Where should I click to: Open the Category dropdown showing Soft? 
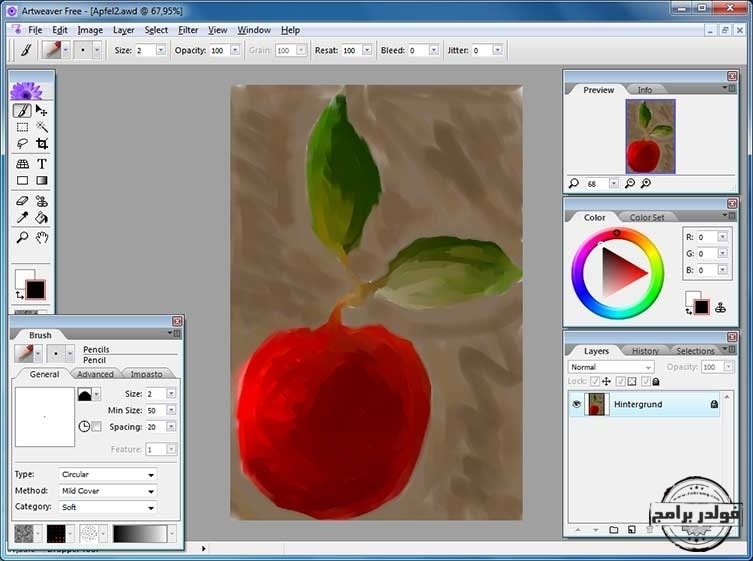click(x=108, y=507)
